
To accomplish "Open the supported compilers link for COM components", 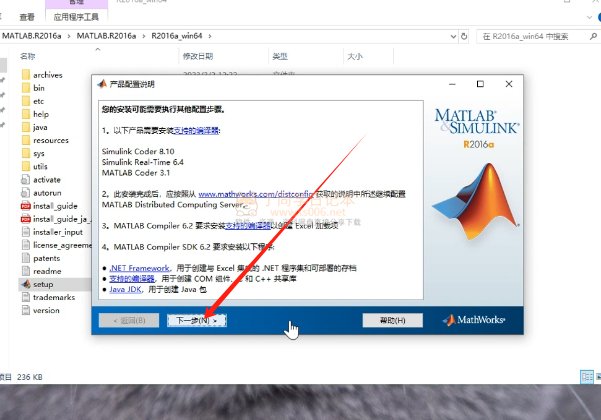I will tap(132, 279).
